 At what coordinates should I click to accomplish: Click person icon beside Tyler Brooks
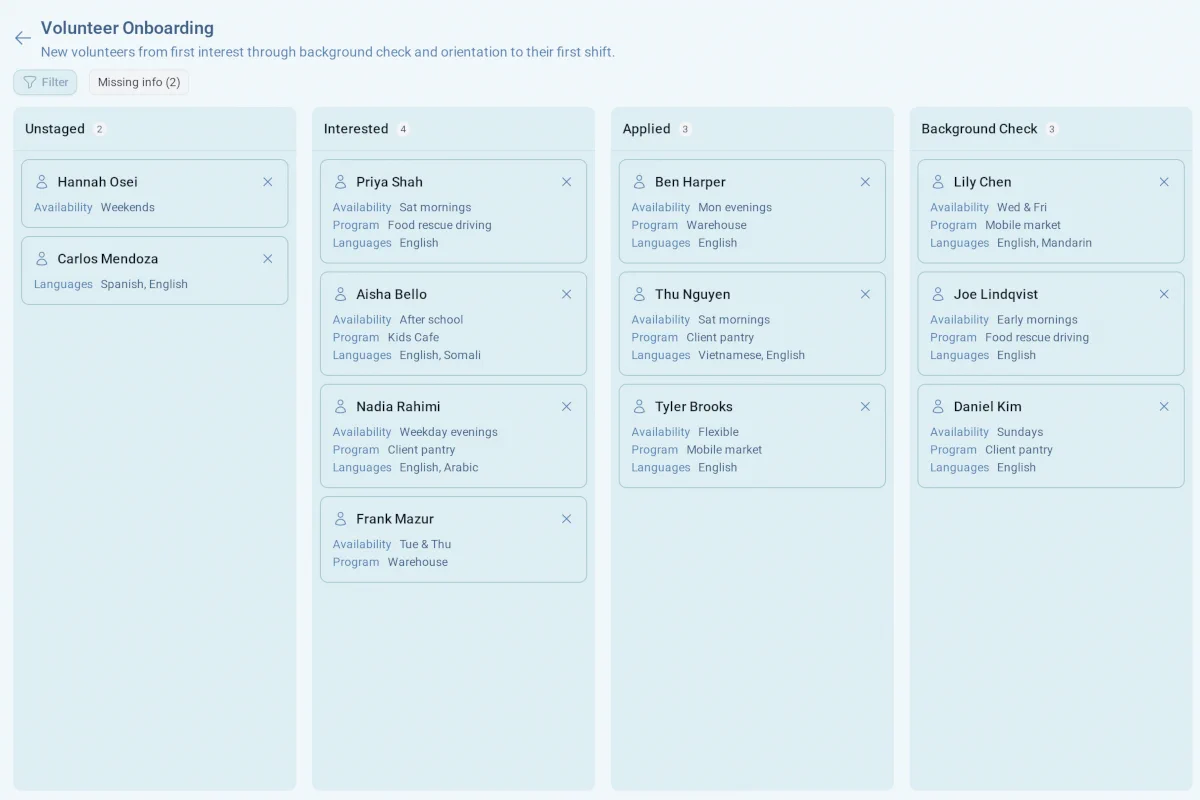click(x=640, y=407)
